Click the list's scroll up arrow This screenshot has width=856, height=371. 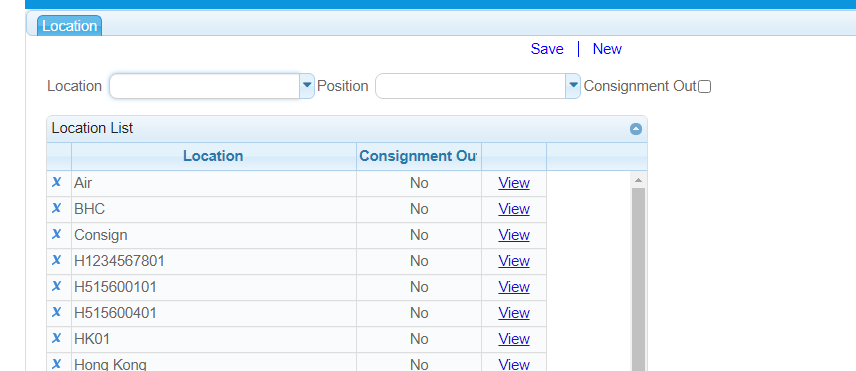pyautogui.click(x=638, y=179)
